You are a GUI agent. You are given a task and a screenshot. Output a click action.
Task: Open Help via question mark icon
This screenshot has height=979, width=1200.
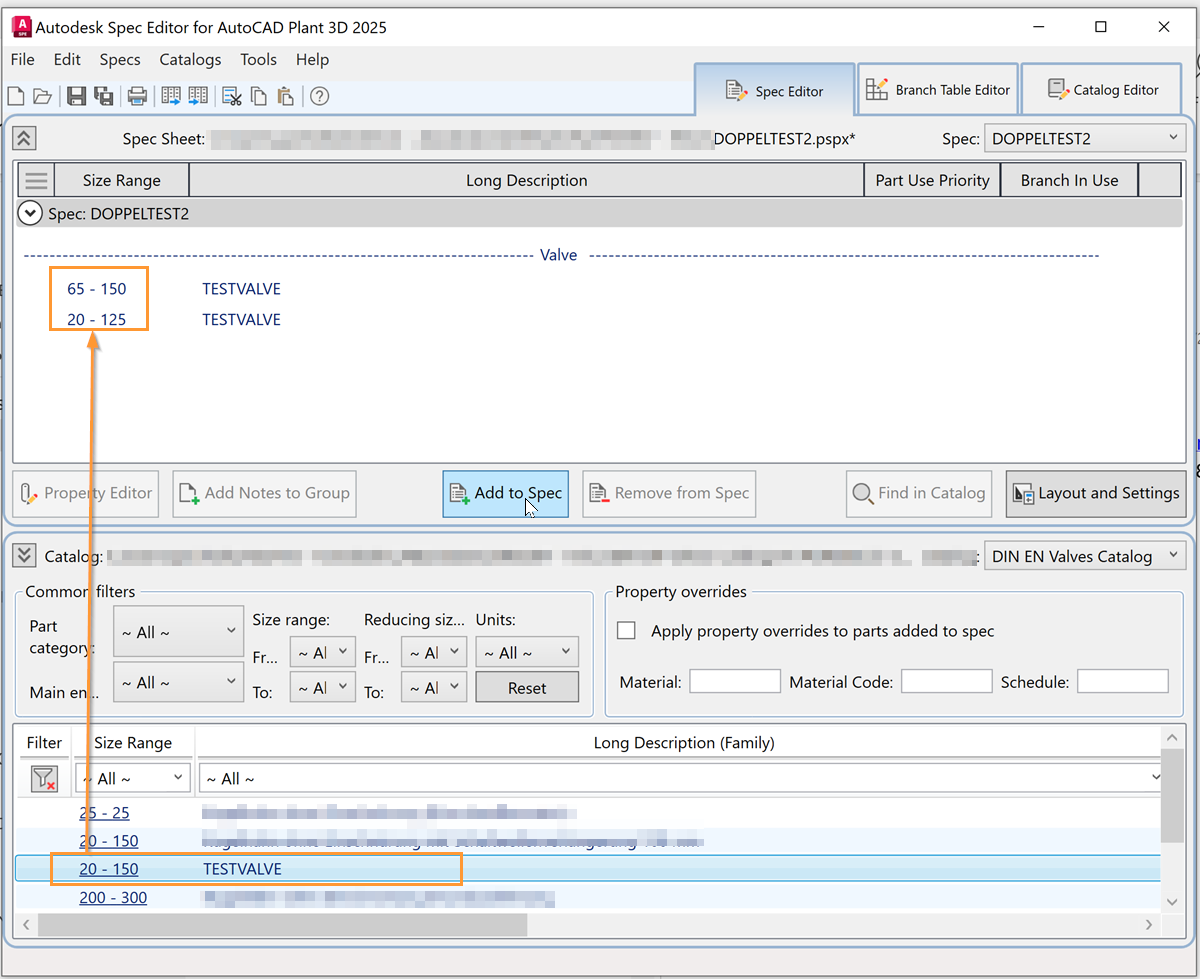click(x=319, y=96)
